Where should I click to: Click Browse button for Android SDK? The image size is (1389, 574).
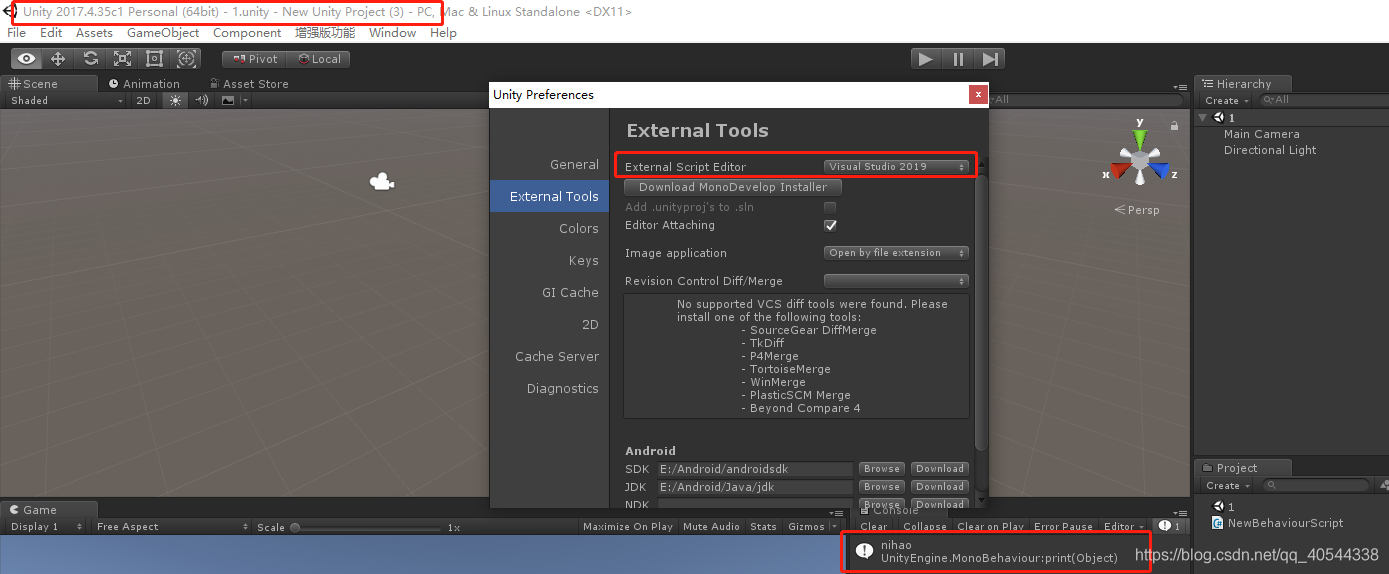[882, 469]
